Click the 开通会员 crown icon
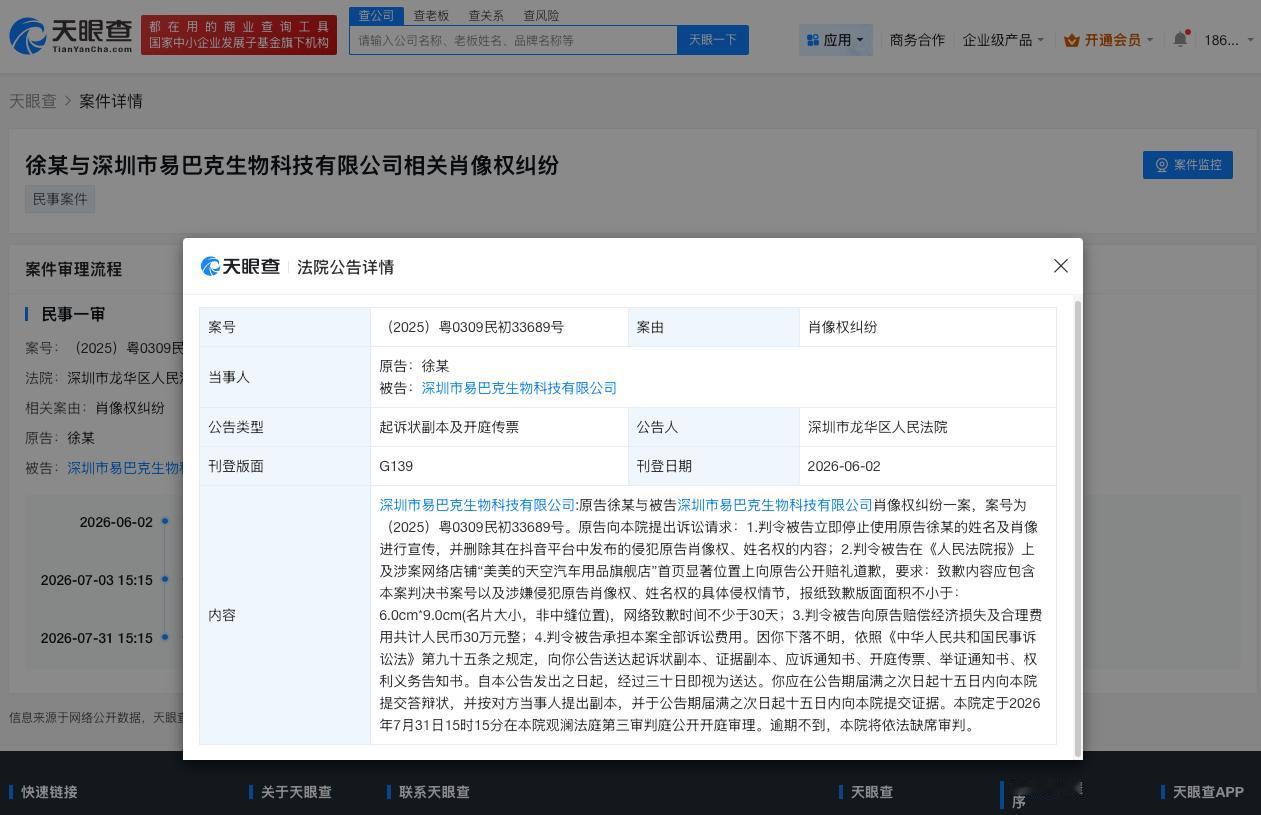The image size is (1261, 815). pyautogui.click(x=1072, y=40)
